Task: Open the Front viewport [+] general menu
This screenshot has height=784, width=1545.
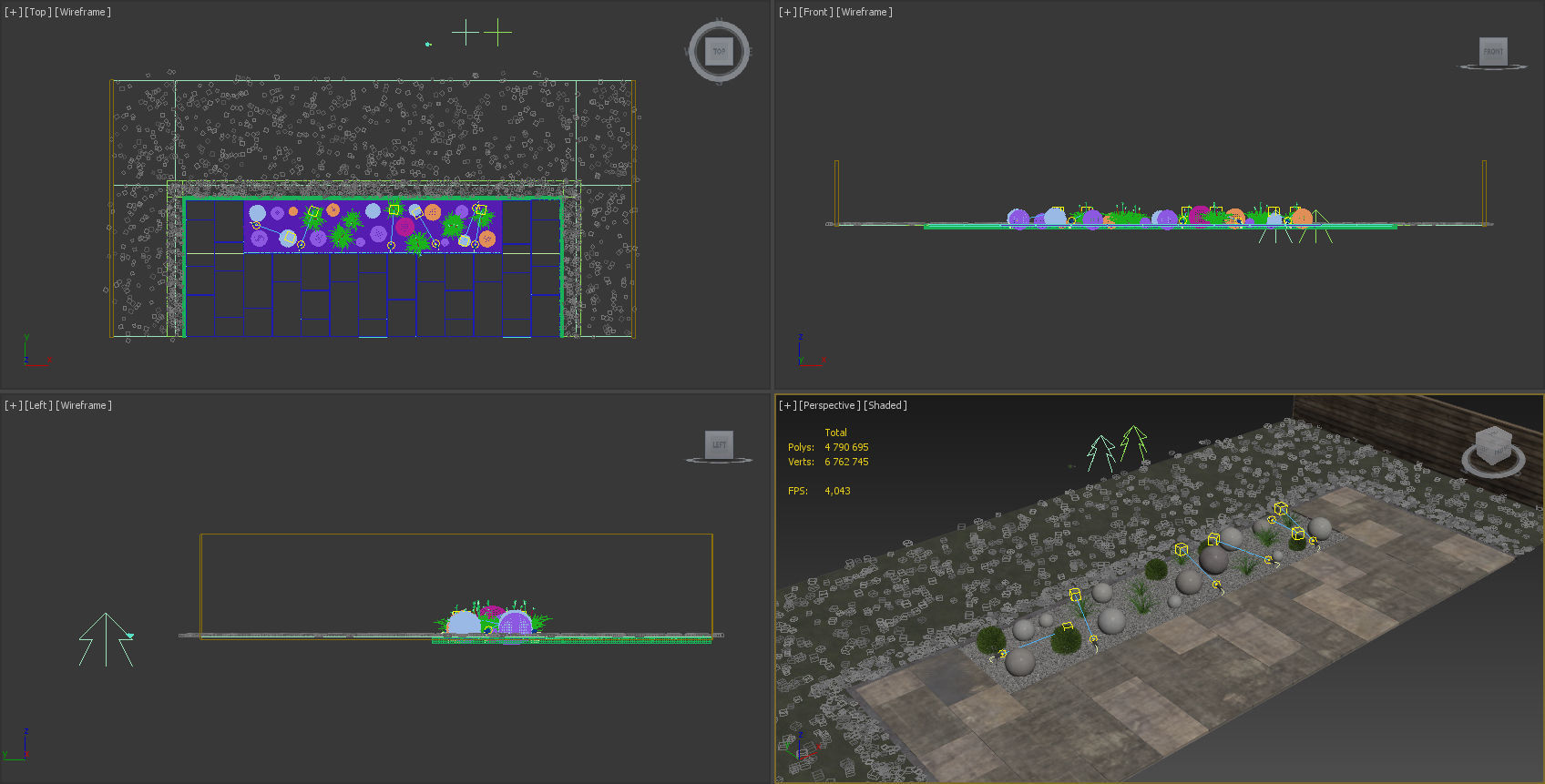Action: [x=788, y=12]
